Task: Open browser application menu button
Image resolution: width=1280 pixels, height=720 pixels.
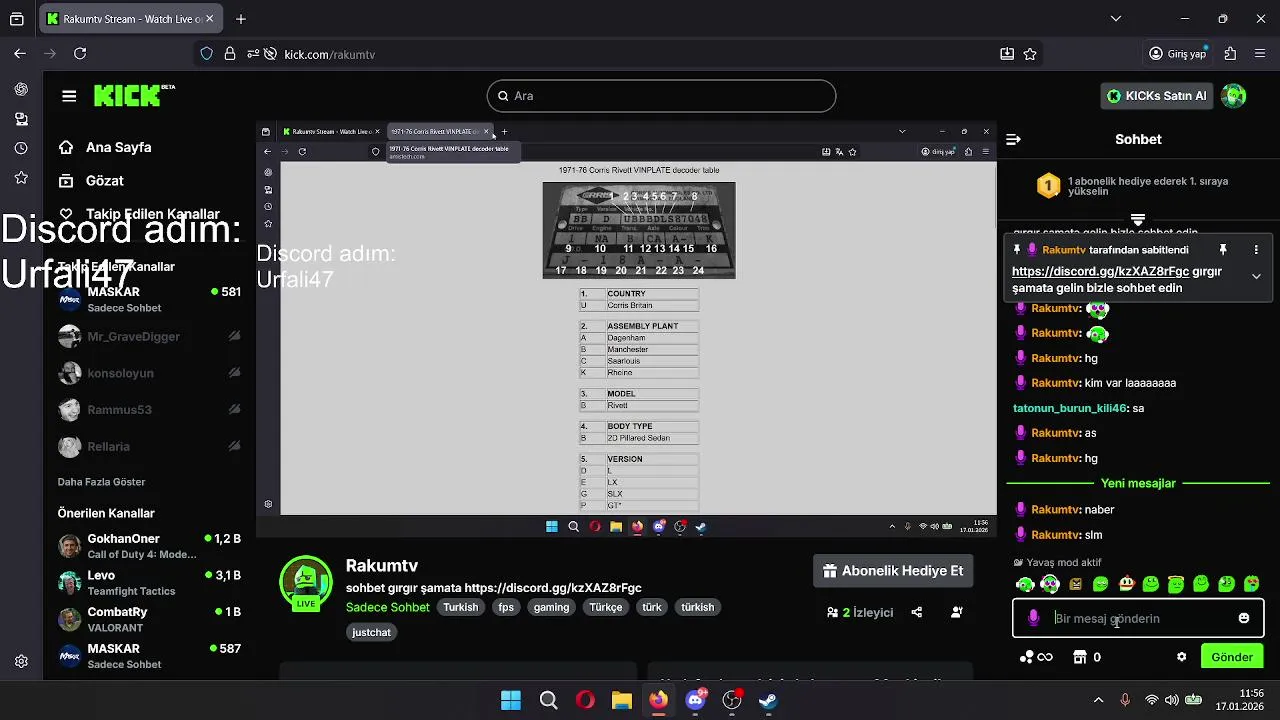Action: (1261, 54)
